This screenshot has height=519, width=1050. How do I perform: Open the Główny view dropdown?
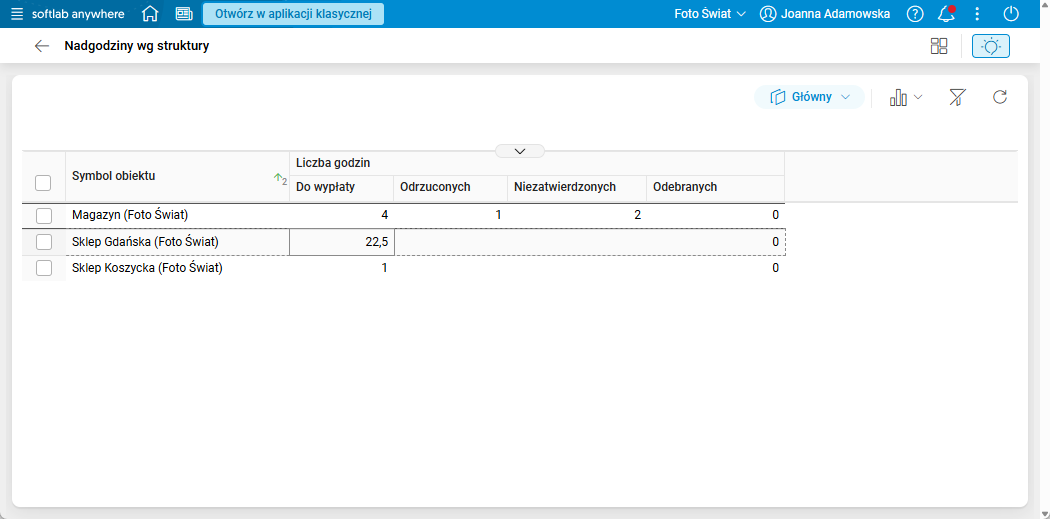pyautogui.click(x=810, y=97)
